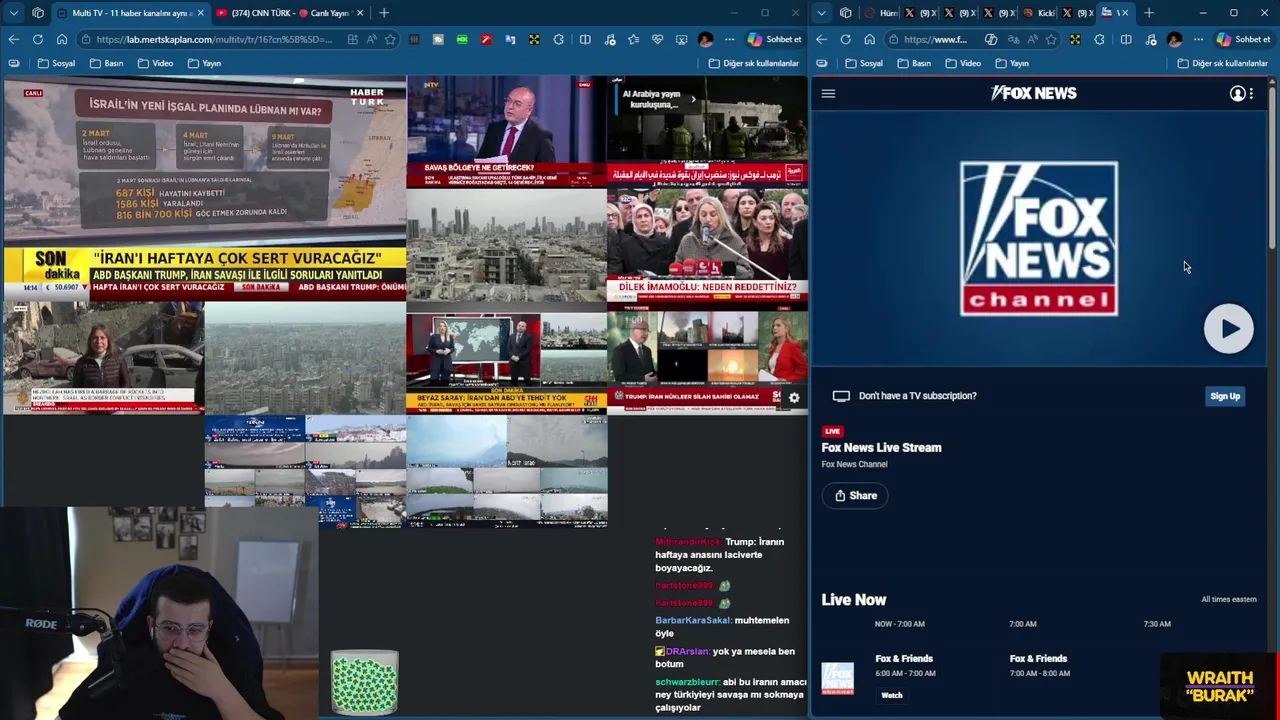Click the Multi TV address bar URL
The image size is (1280, 720).
pos(214,39)
